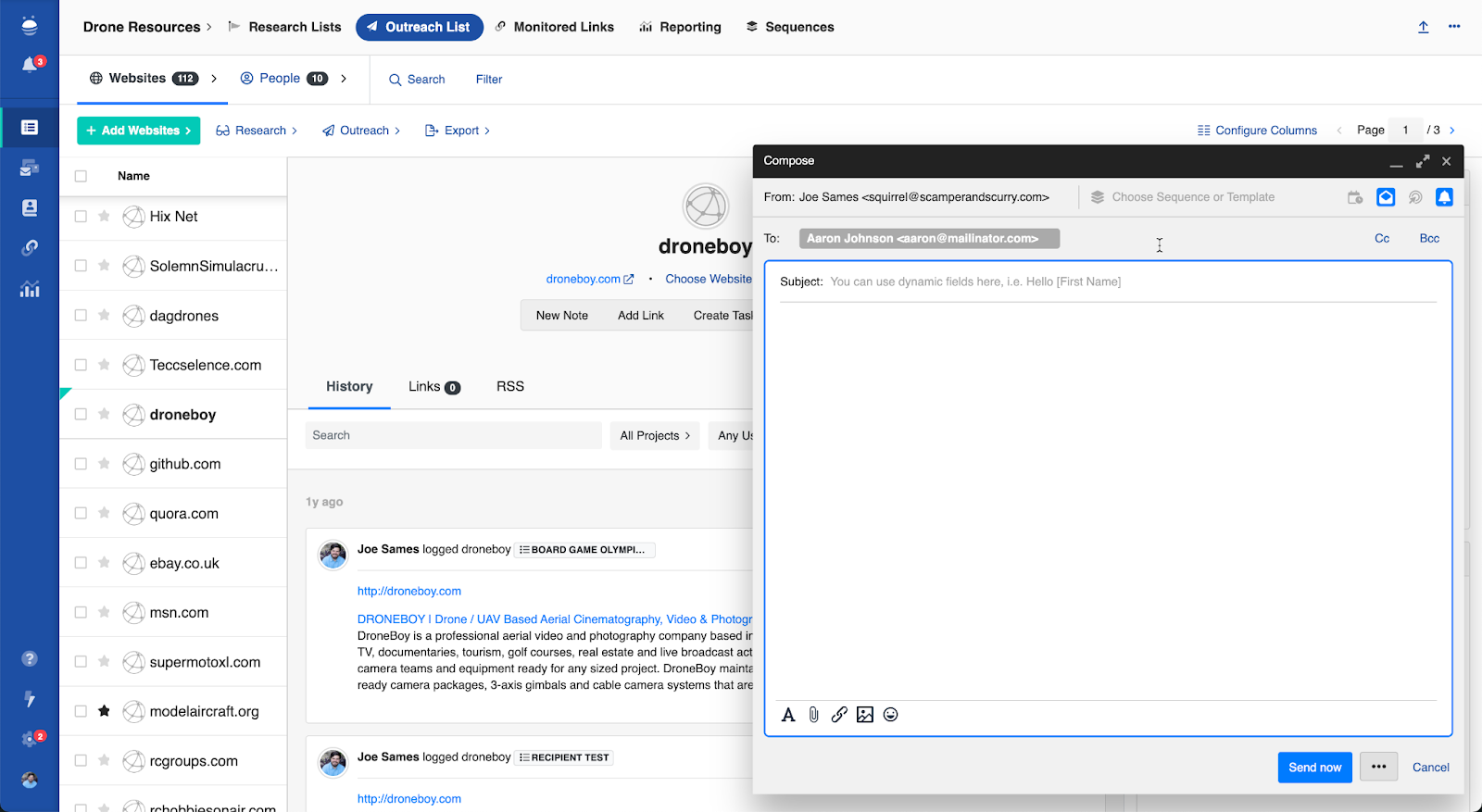Toggle the select-all checkbox beside Name
This screenshot has width=1482, height=812.
[x=81, y=176]
